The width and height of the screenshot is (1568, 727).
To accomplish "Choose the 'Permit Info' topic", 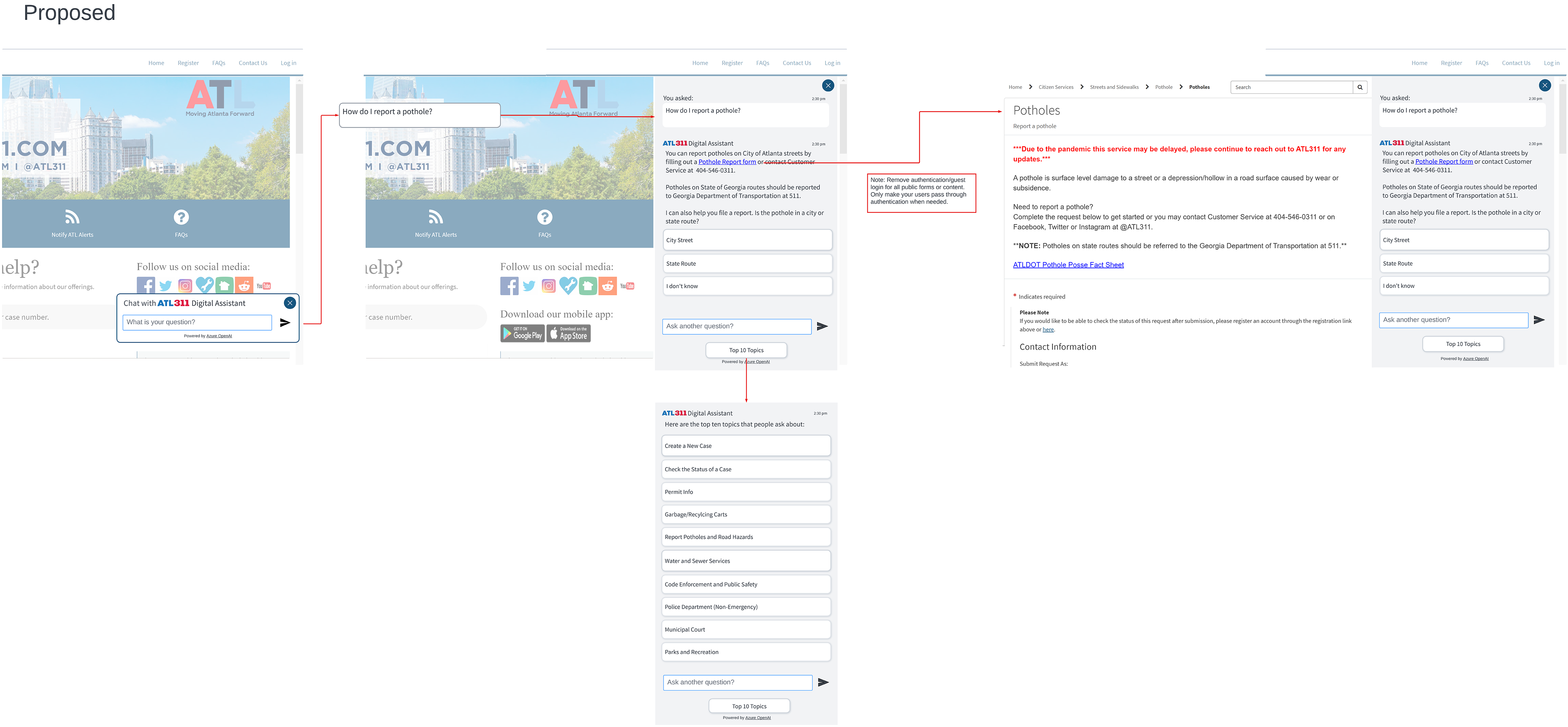I will point(746,492).
